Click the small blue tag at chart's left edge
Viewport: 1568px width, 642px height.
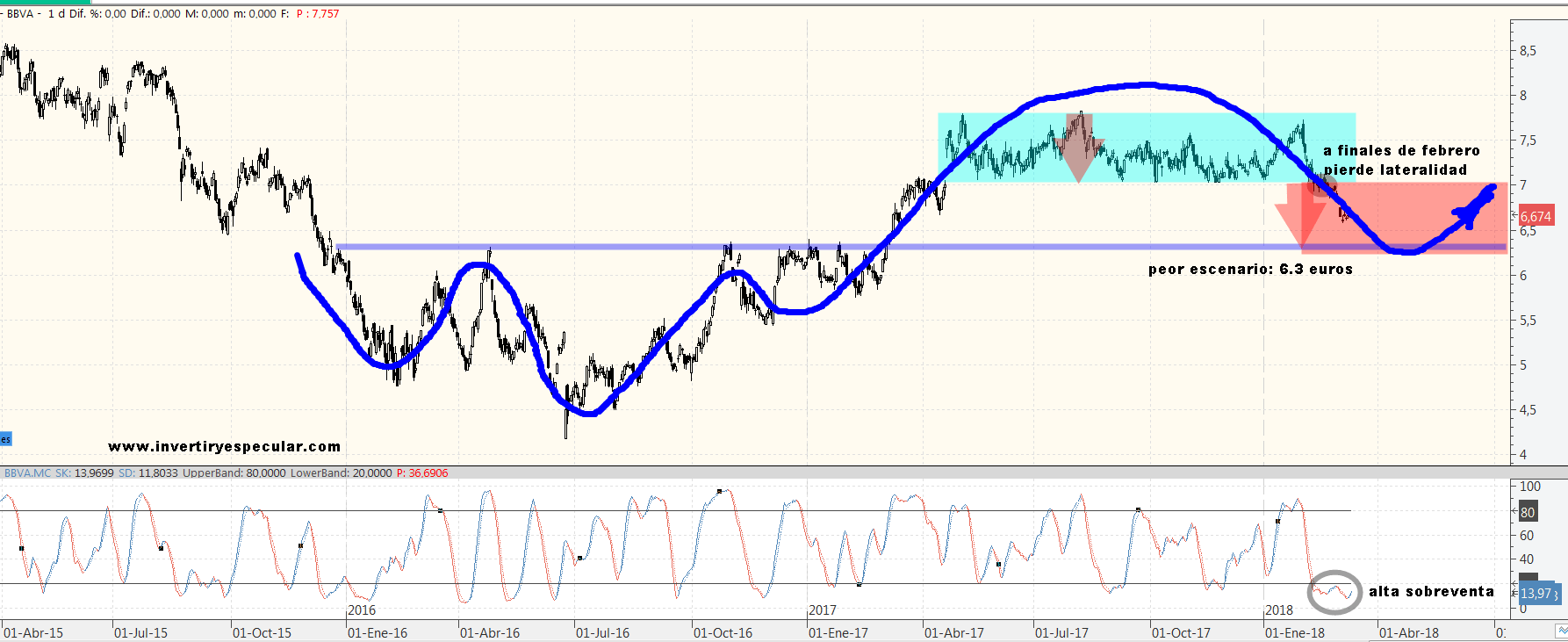[x=5, y=439]
